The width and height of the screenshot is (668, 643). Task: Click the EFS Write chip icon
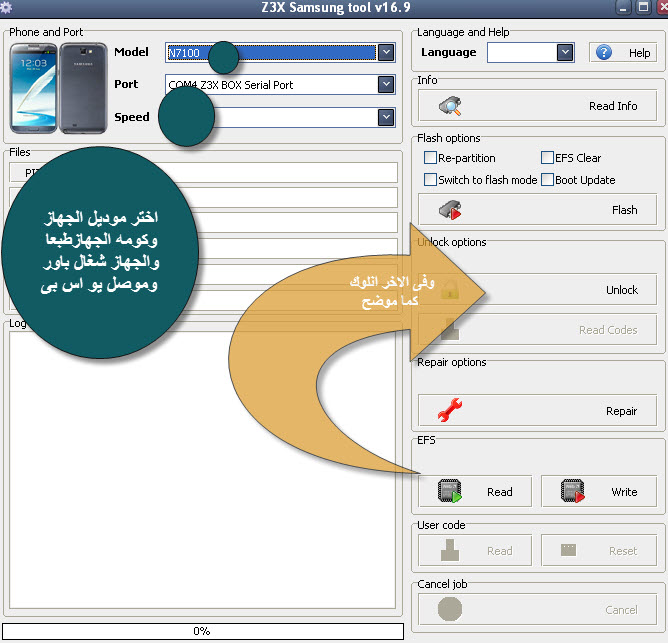[573, 491]
